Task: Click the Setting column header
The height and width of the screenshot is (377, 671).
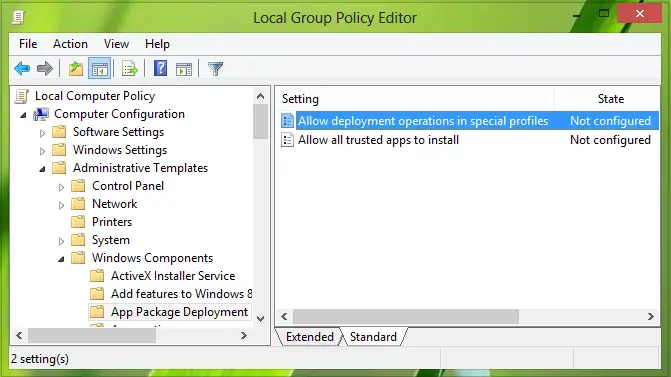Action: (x=415, y=99)
